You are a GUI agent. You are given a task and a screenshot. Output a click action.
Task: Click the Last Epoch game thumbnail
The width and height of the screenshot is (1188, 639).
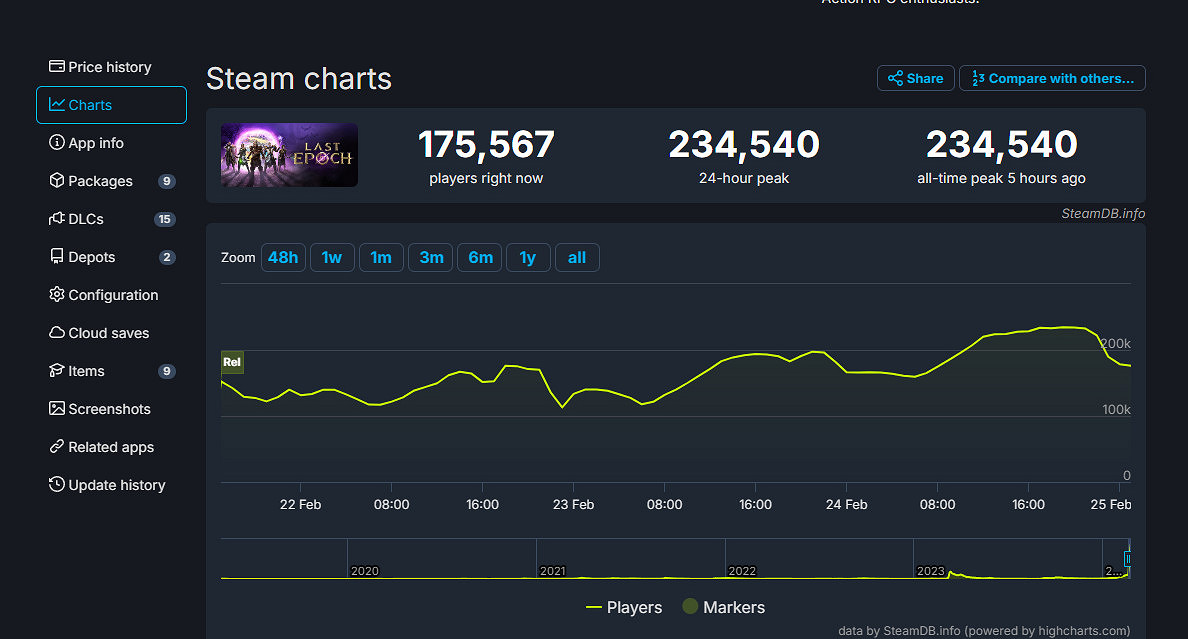pyautogui.click(x=289, y=155)
